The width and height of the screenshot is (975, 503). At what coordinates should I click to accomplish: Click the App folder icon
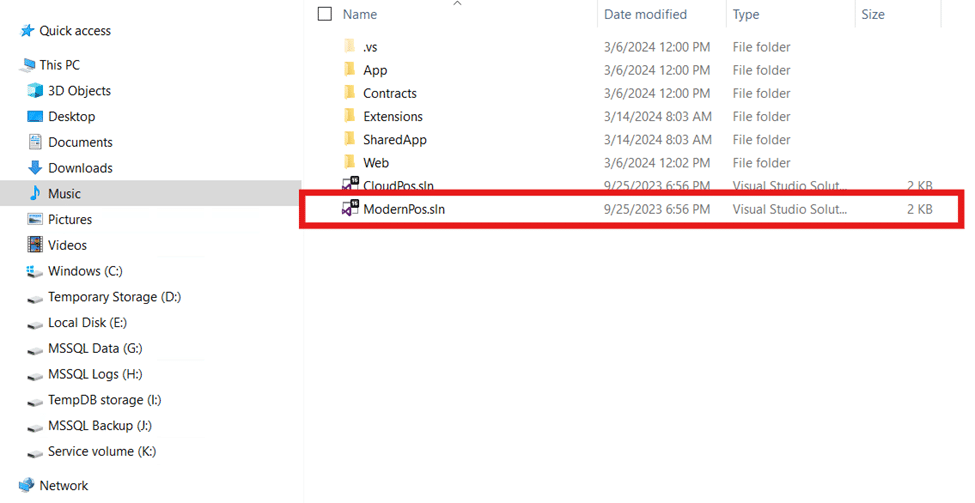click(350, 69)
